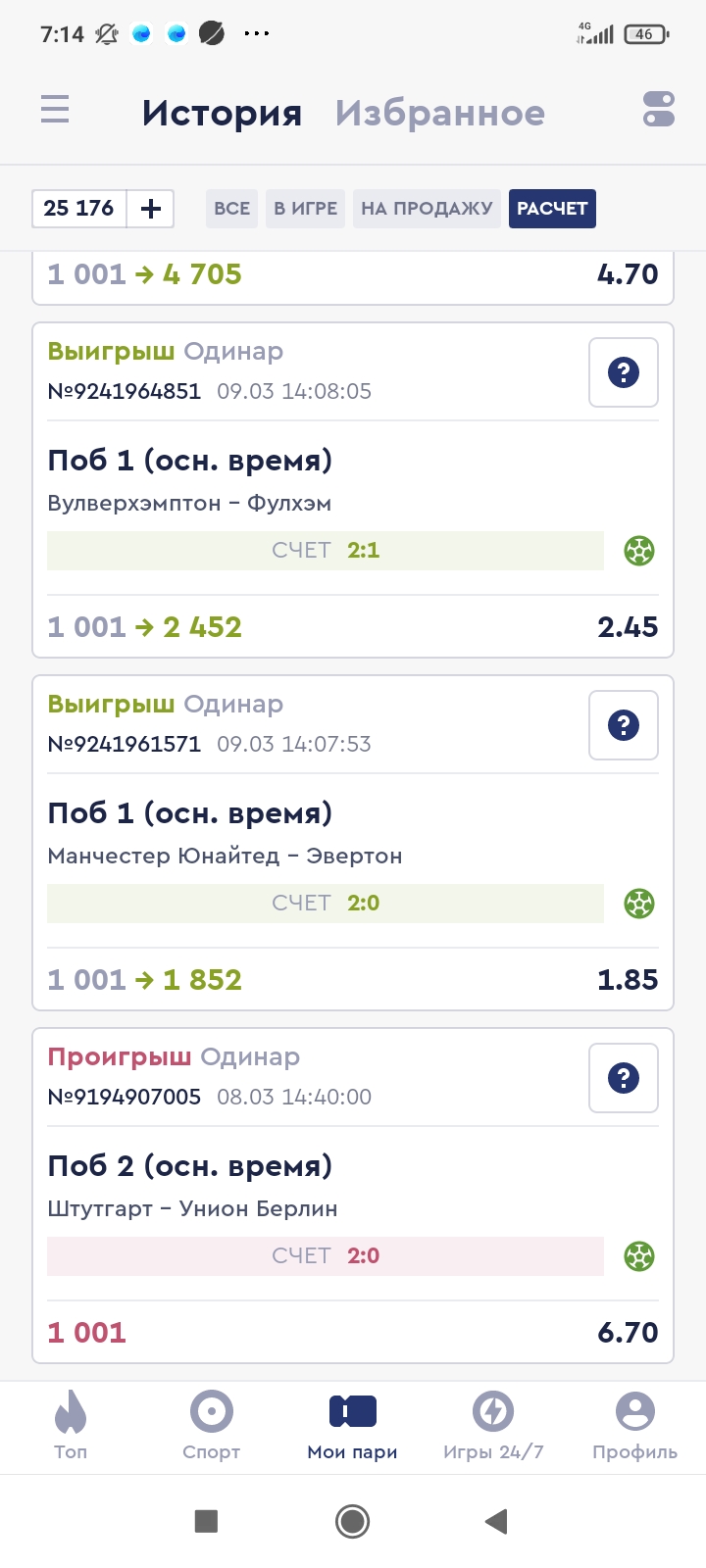The width and height of the screenshot is (706, 1568).
Task: Open Игры 24/7 from bottom navigation
Action: [x=493, y=1426]
